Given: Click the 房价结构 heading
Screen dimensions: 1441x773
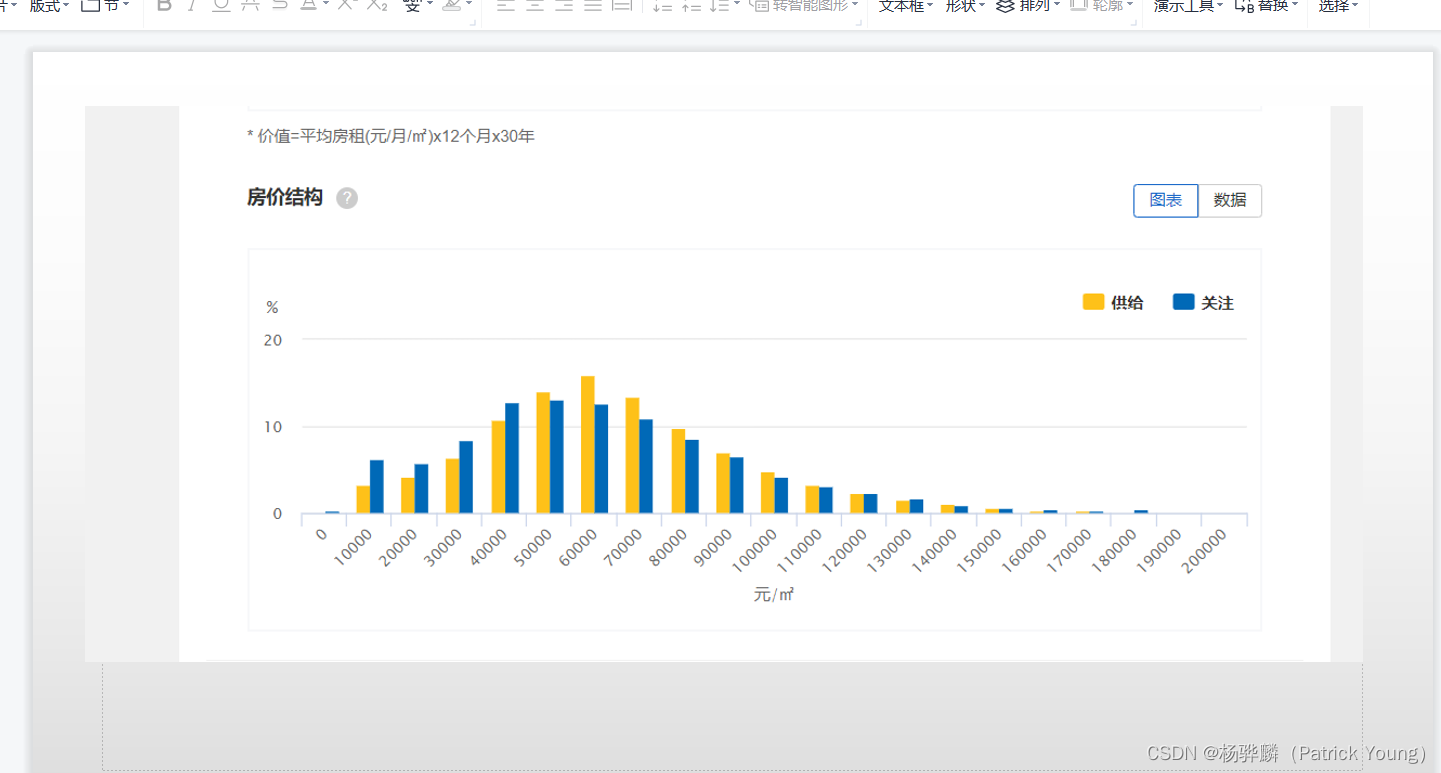Looking at the screenshot, I should [x=285, y=197].
